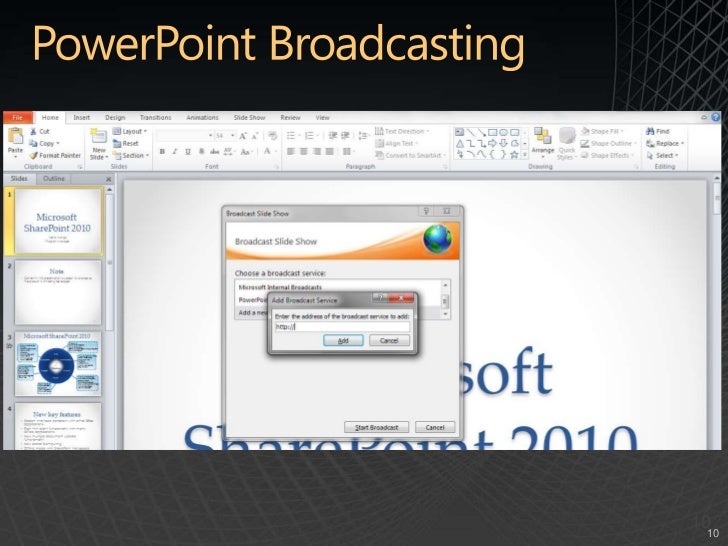This screenshot has height=546, width=728.
Task: Switch to the Animations tab
Action: click(202, 117)
